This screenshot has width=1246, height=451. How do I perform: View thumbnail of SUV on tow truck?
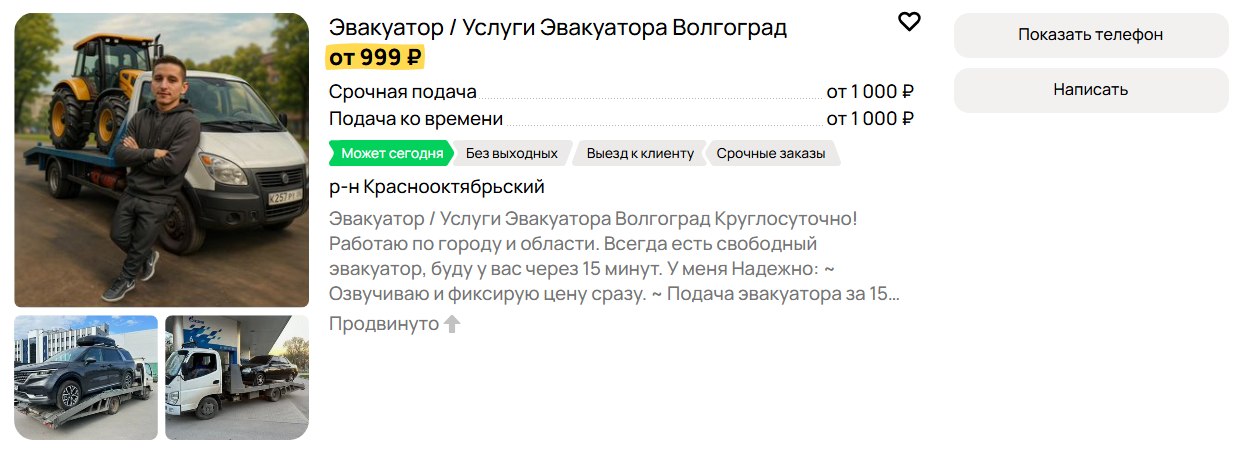tap(86, 378)
